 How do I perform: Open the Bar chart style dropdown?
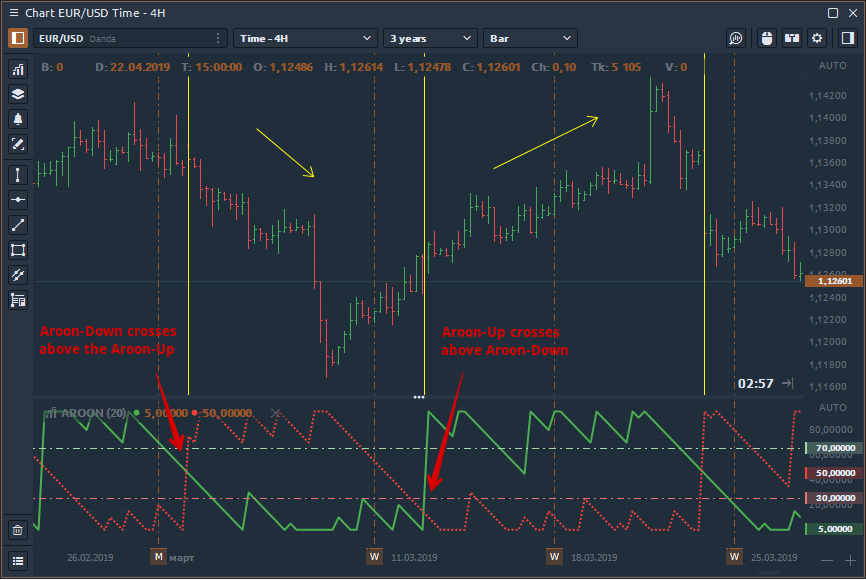point(530,38)
